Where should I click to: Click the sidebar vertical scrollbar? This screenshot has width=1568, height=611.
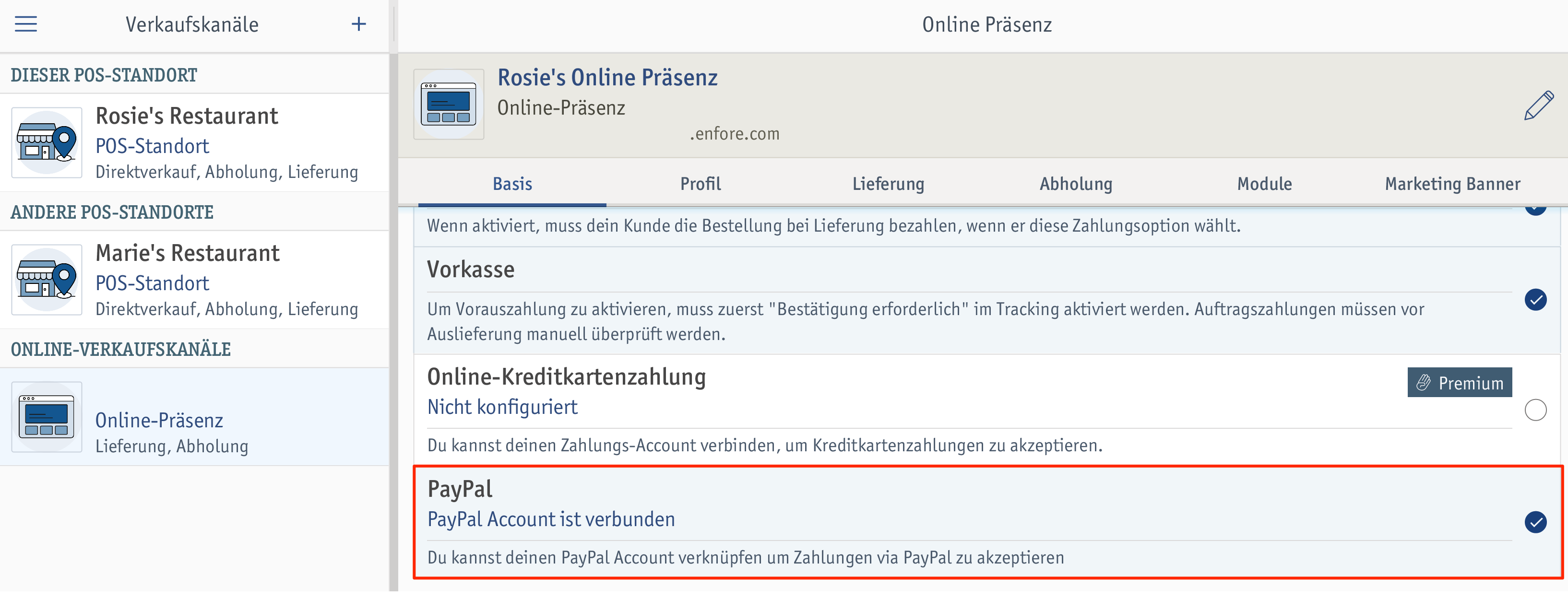(x=393, y=323)
